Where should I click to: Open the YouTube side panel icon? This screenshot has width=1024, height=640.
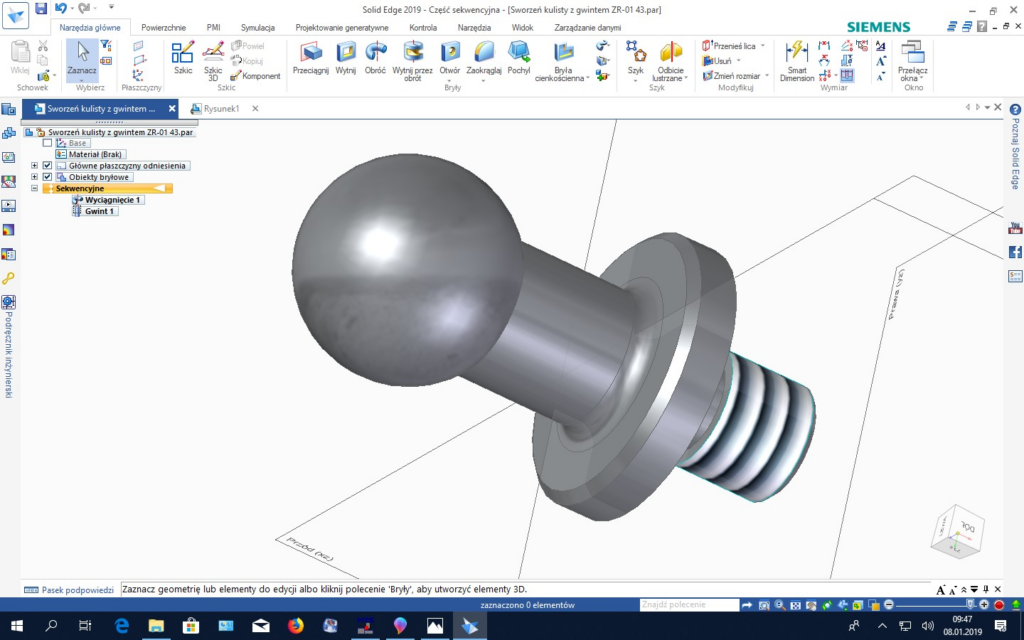(x=1015, y=228)
